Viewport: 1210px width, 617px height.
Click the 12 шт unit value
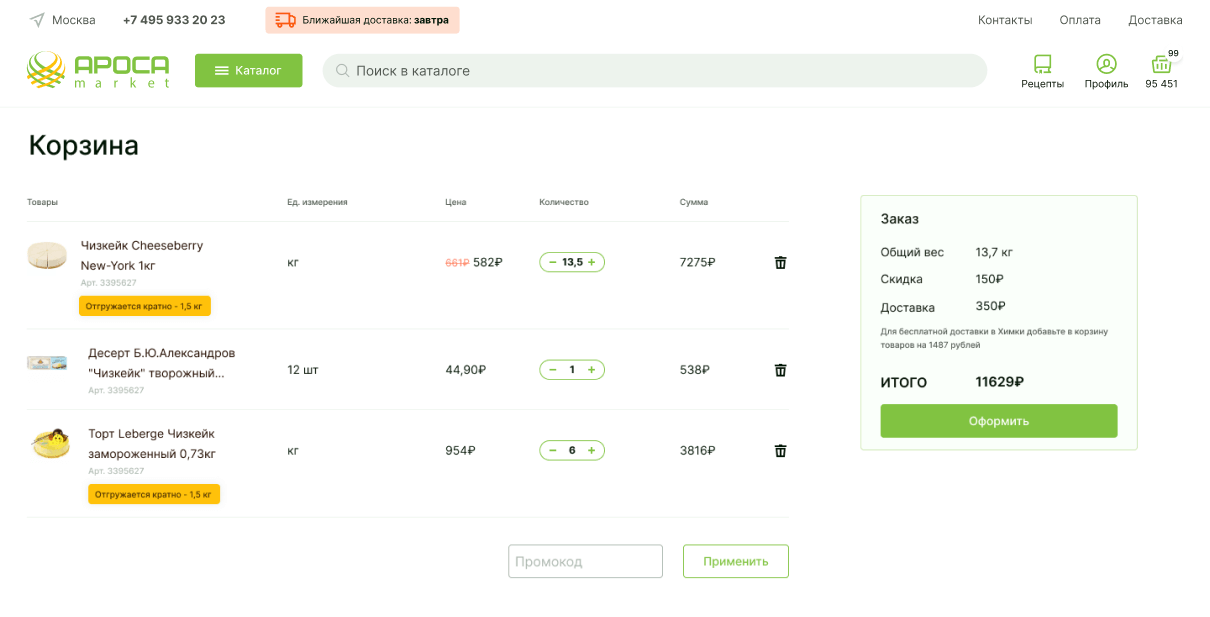pyautogui.click(x=303, y=370)
